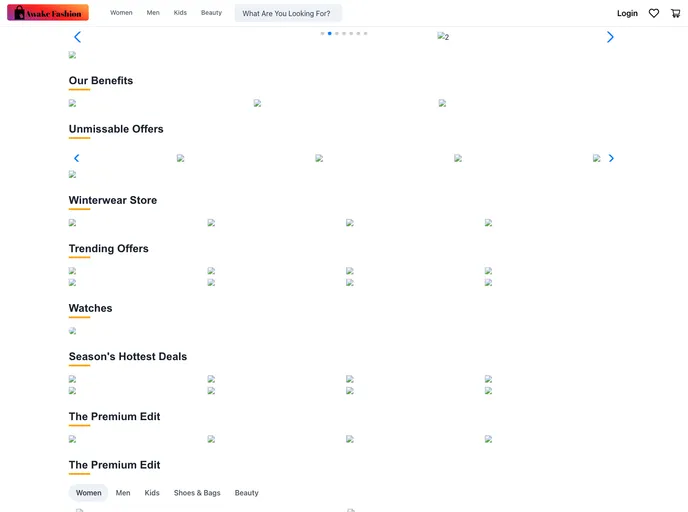The width and height of the screenshot is (688, 512).
Task: Select the Kids tab in Premium Edit
Action: click(152, 493)
